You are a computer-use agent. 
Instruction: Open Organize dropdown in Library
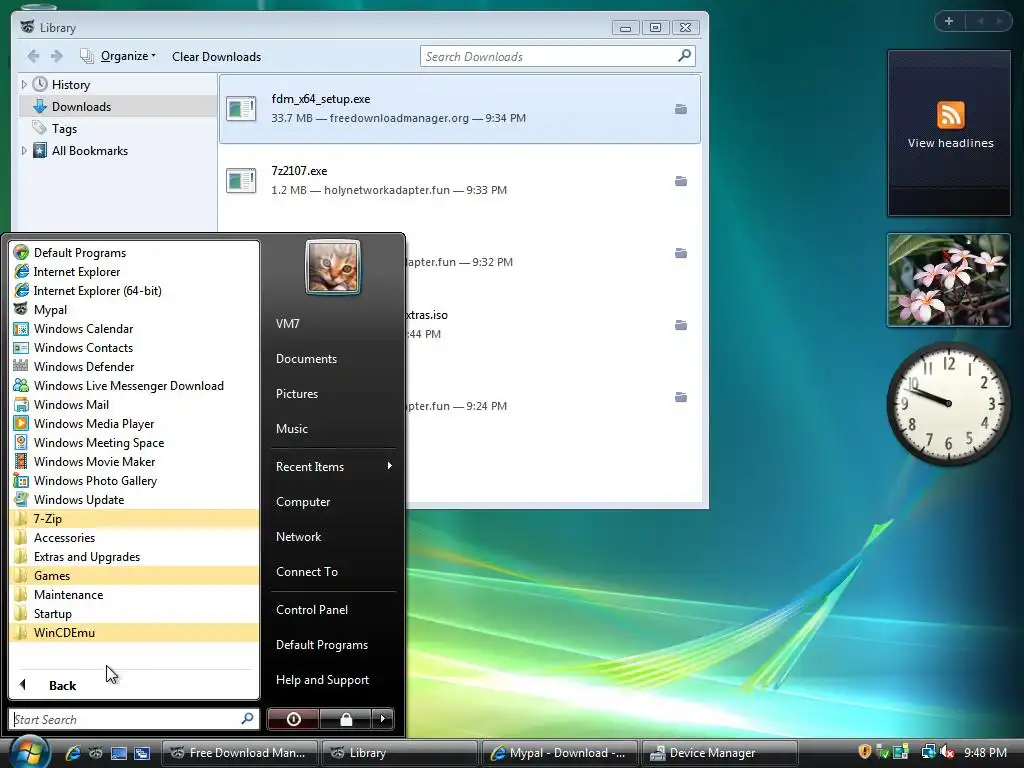point(118,56)
